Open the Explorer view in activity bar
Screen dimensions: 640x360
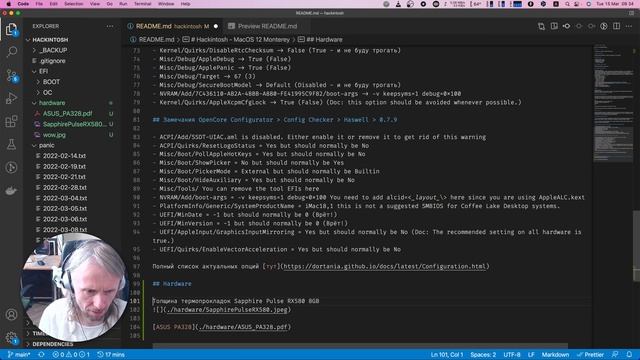click(11, 30)
